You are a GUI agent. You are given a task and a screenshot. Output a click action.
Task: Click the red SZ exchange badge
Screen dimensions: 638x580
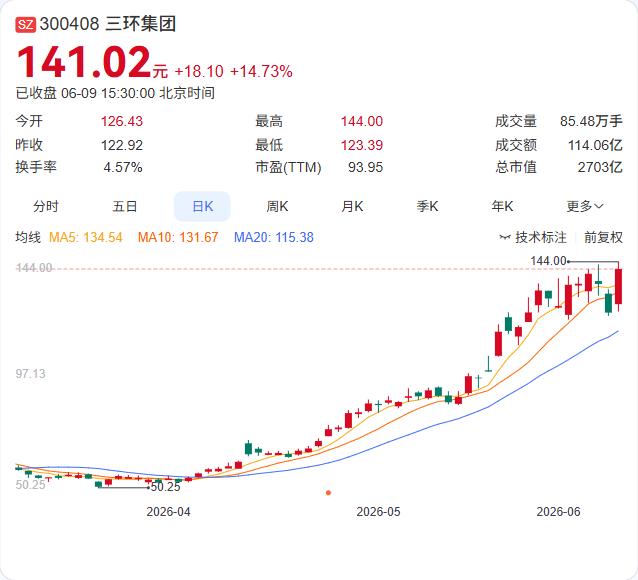tap(26, 24)
